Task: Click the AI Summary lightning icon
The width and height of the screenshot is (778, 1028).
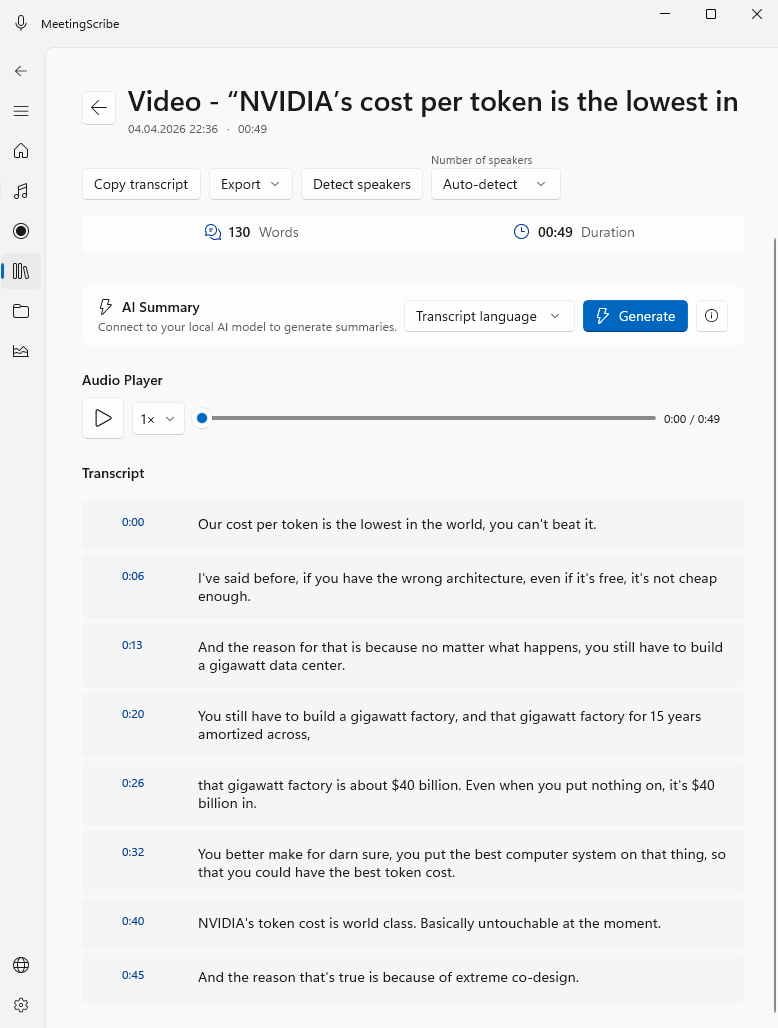Action: [x=105, y=307]
